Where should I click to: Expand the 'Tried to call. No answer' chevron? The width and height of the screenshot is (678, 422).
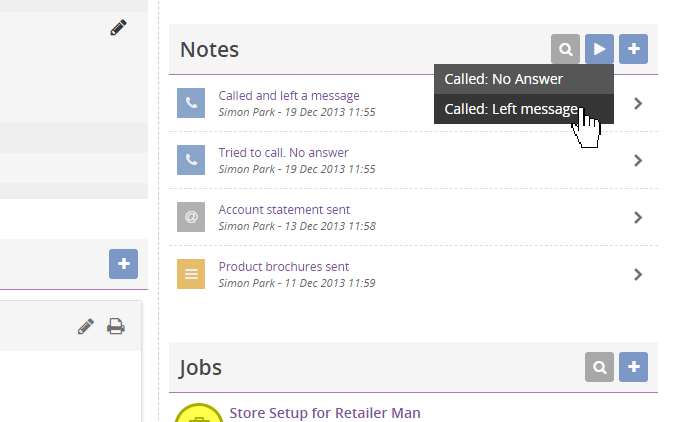(x=638, y=160)
